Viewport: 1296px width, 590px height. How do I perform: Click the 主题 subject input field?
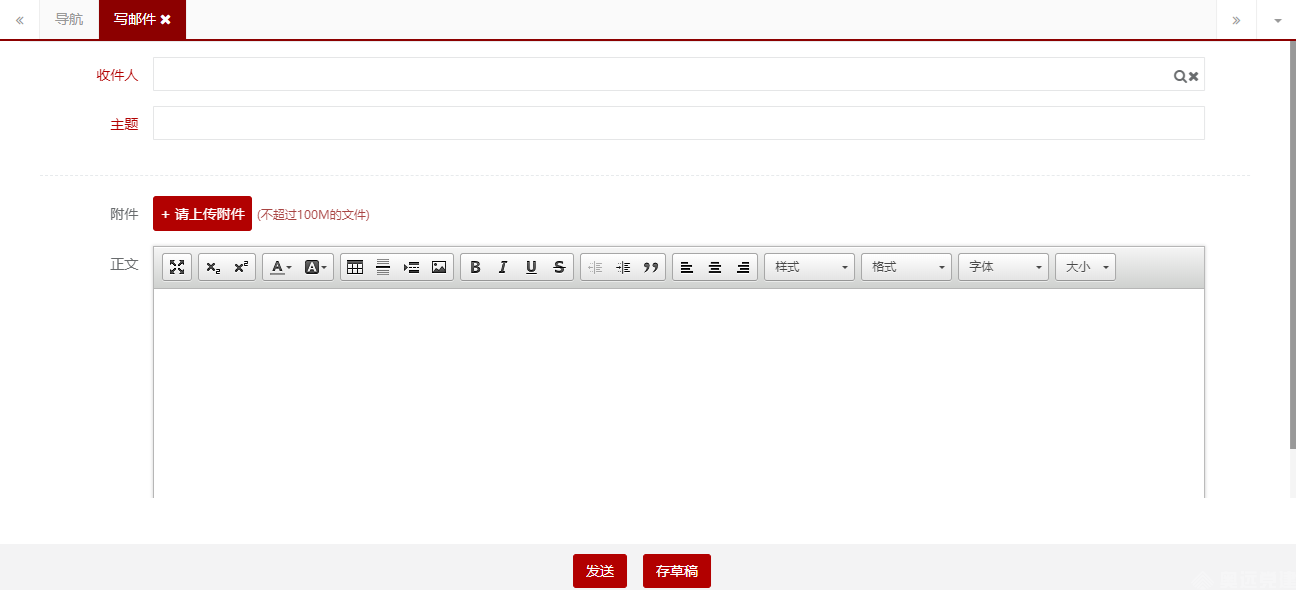coord(678,123)
